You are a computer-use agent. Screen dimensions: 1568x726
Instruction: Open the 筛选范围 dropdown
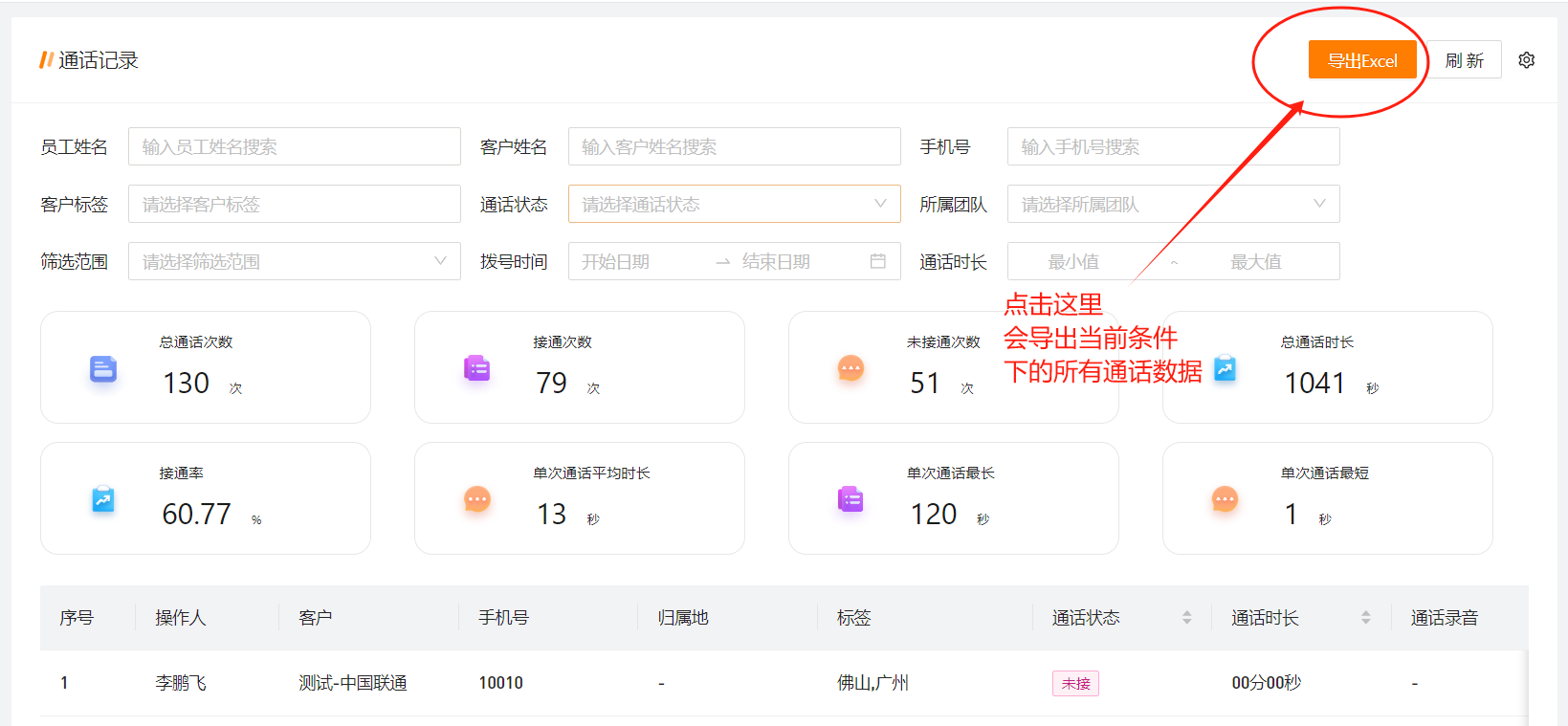click(x=295, y=261)
